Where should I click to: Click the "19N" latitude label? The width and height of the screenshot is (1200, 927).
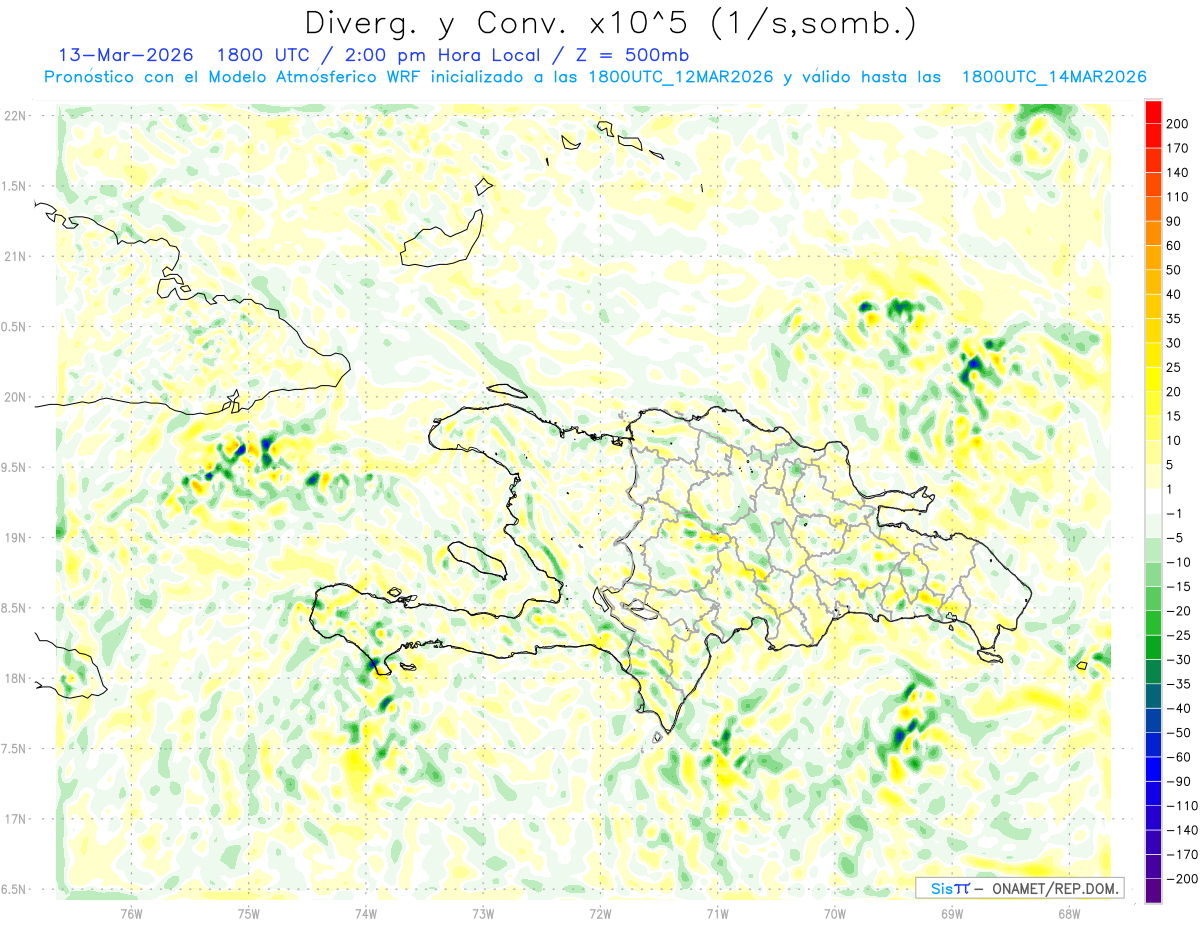pos(15,537)
